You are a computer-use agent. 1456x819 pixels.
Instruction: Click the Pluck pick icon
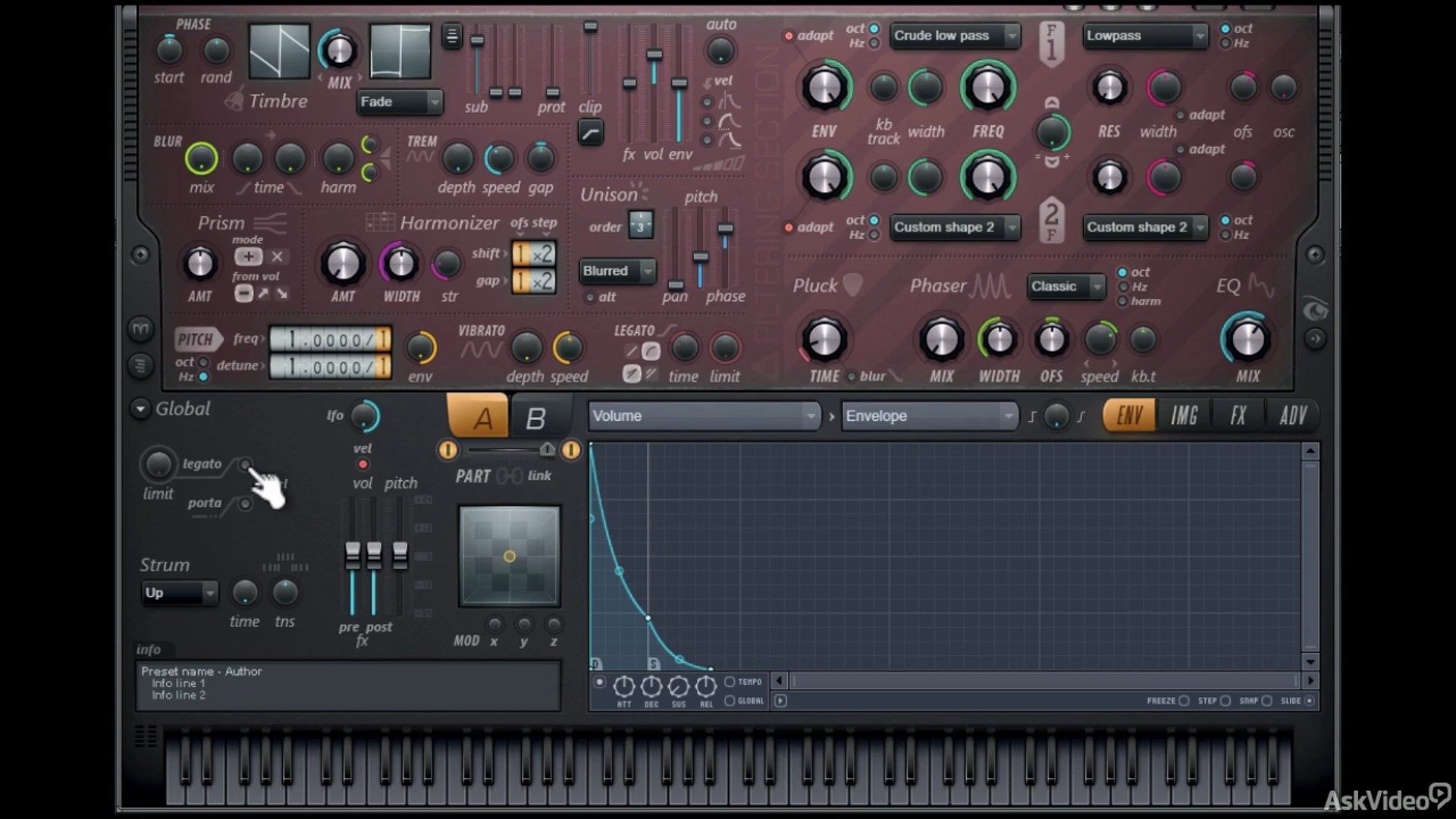pos(852,285)
